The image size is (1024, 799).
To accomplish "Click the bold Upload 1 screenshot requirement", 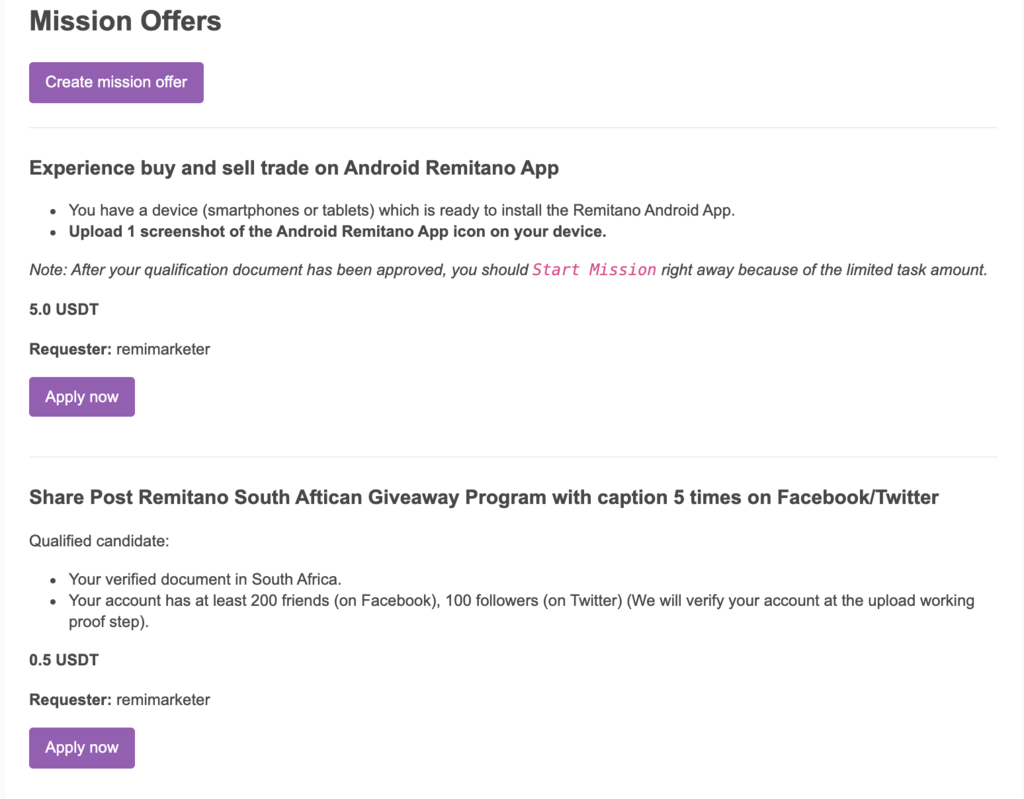I will pyautogui.click(x=337, y=232).
